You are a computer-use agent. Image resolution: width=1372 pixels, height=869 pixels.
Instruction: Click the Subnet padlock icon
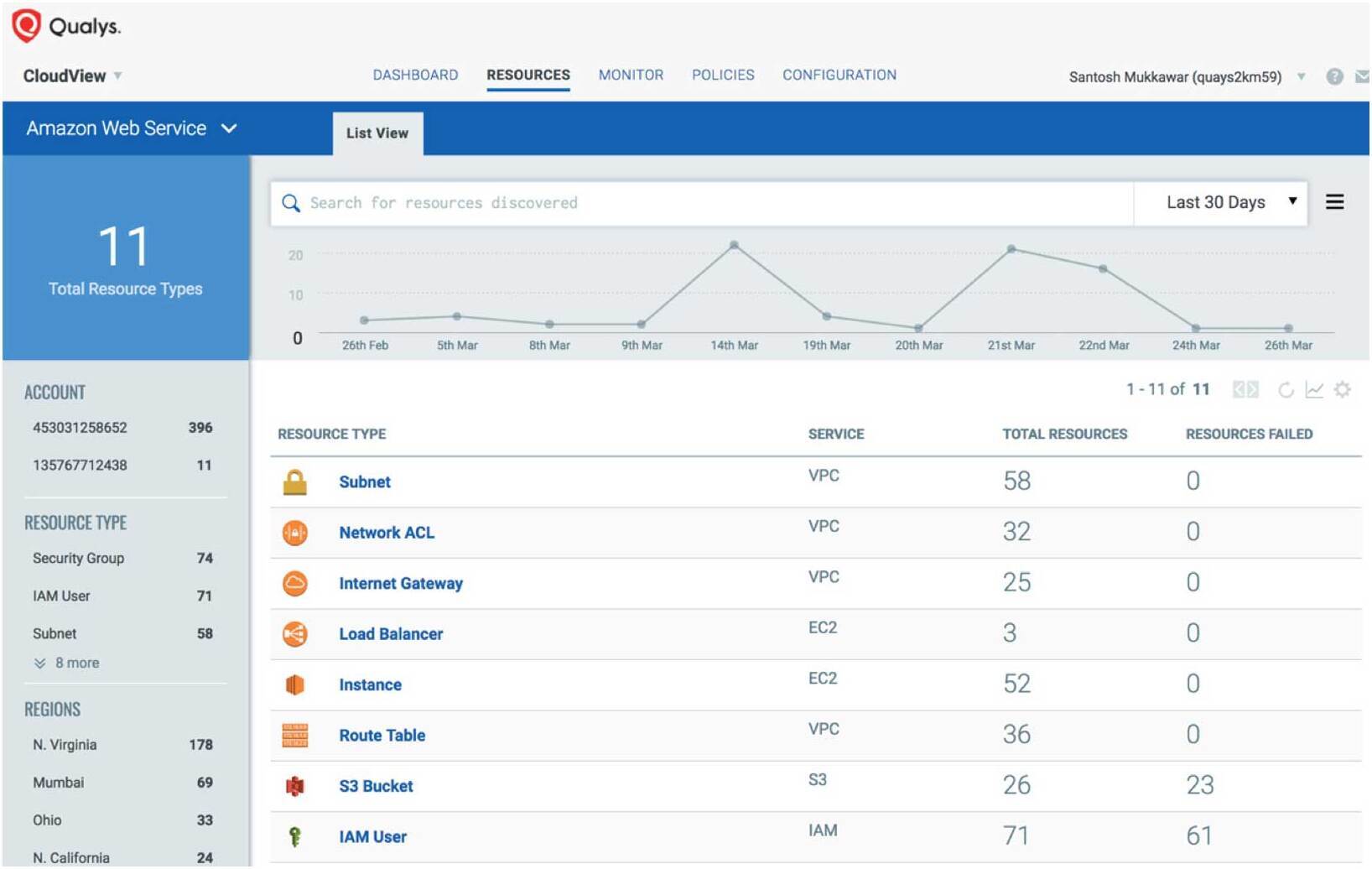294,482
